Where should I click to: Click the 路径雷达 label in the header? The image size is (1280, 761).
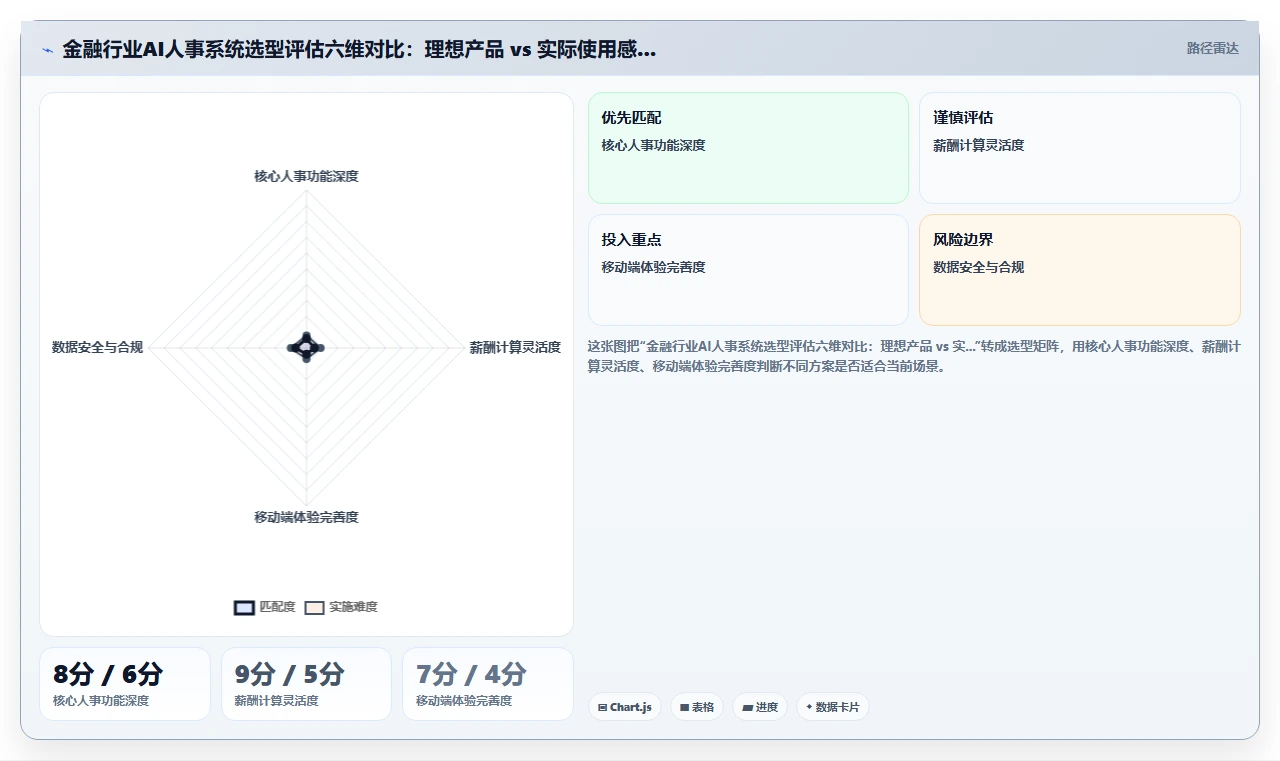coord(1212,48)
